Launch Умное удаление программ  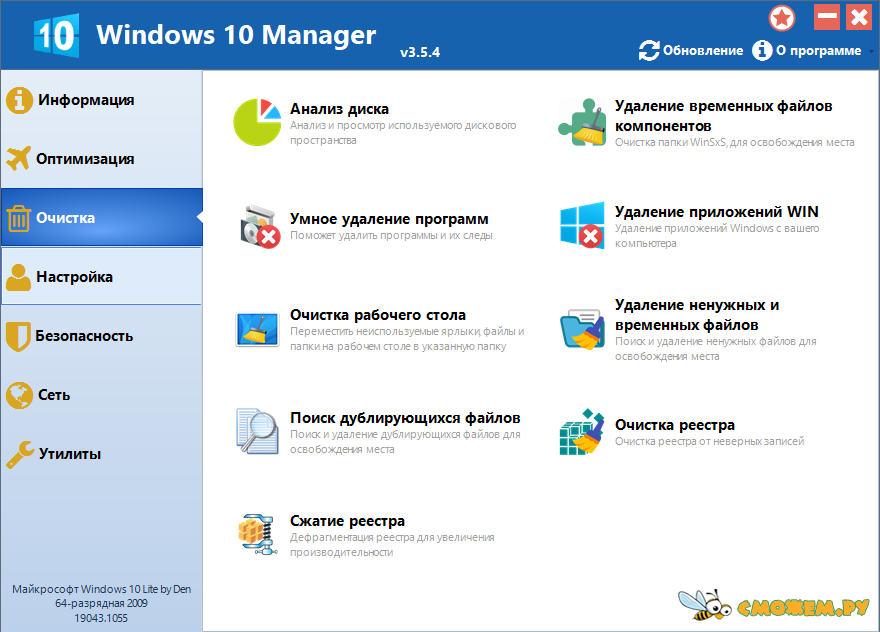pos(389,219)
